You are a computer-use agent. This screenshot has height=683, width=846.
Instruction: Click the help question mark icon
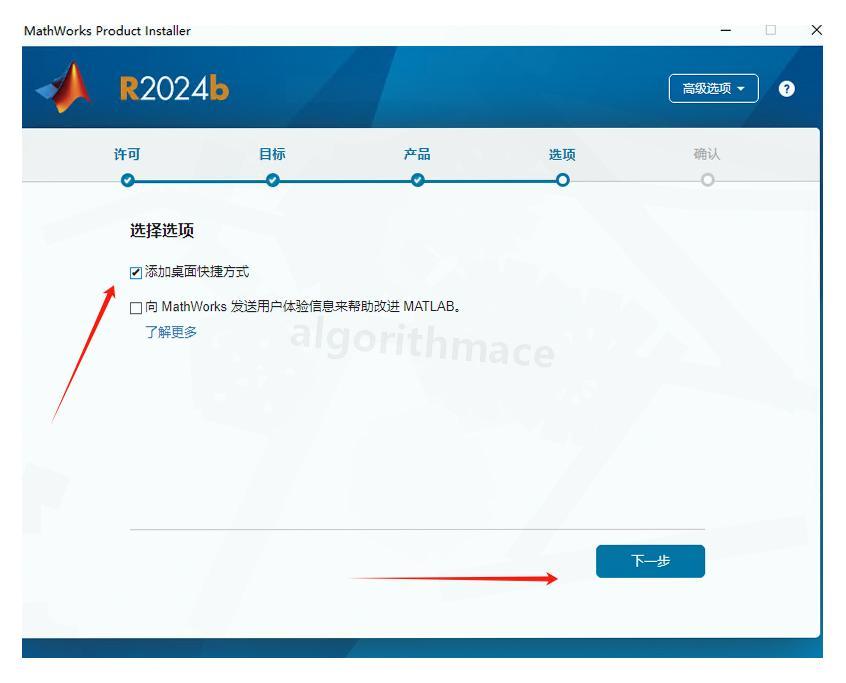[786, 88]
